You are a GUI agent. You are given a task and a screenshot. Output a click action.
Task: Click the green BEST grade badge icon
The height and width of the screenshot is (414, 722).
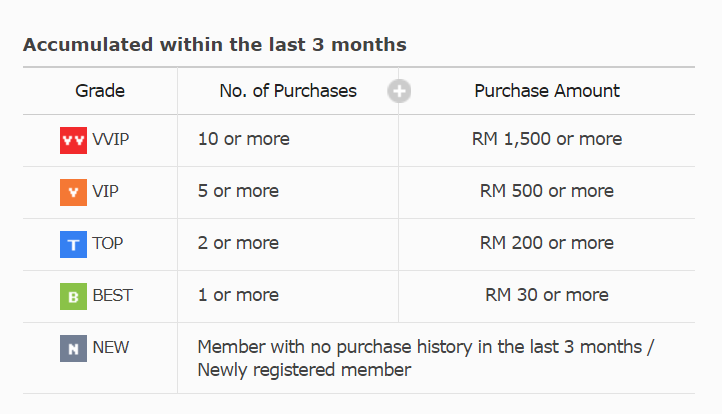point(73,297)
